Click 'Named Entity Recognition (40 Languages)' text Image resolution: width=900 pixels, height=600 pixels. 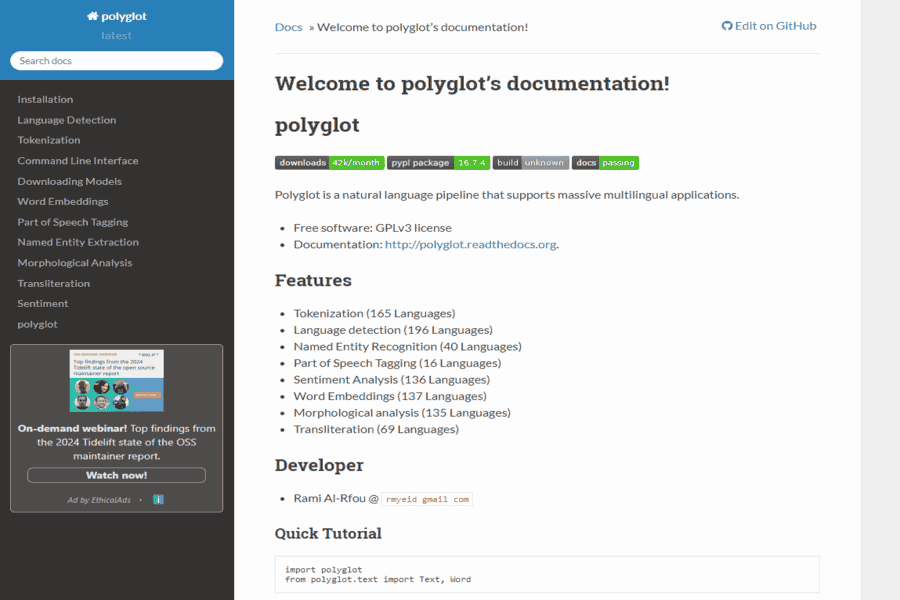(408, 347)
